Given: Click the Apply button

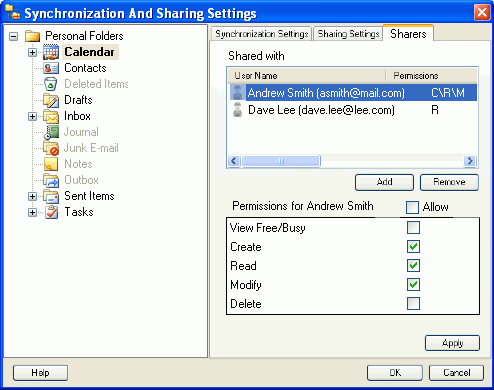Looking at the screenshot, I should [452, 343].
